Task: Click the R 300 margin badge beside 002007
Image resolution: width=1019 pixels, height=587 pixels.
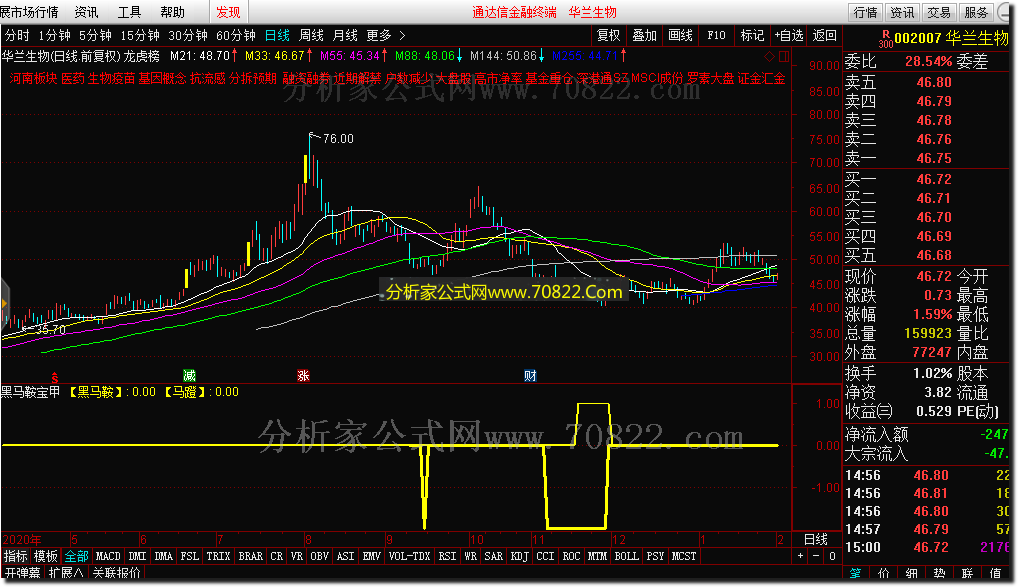Action: tap(885, 39)
